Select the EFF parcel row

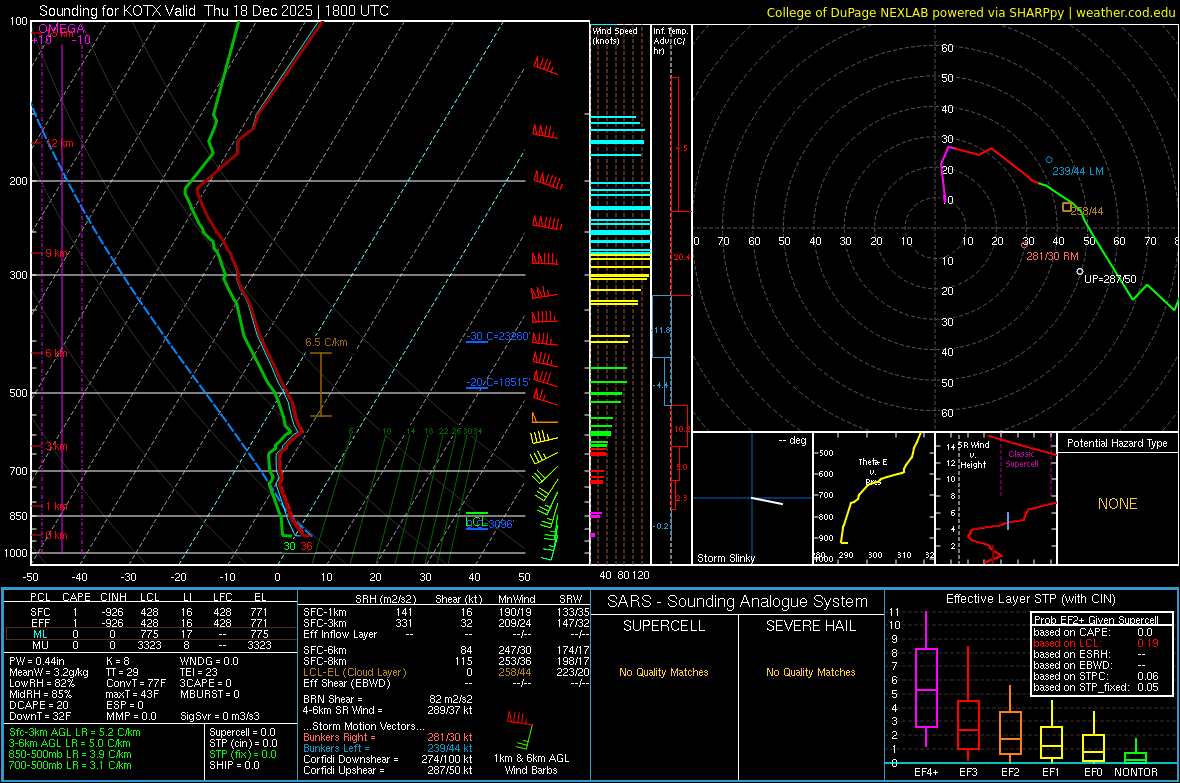[151, 623]
